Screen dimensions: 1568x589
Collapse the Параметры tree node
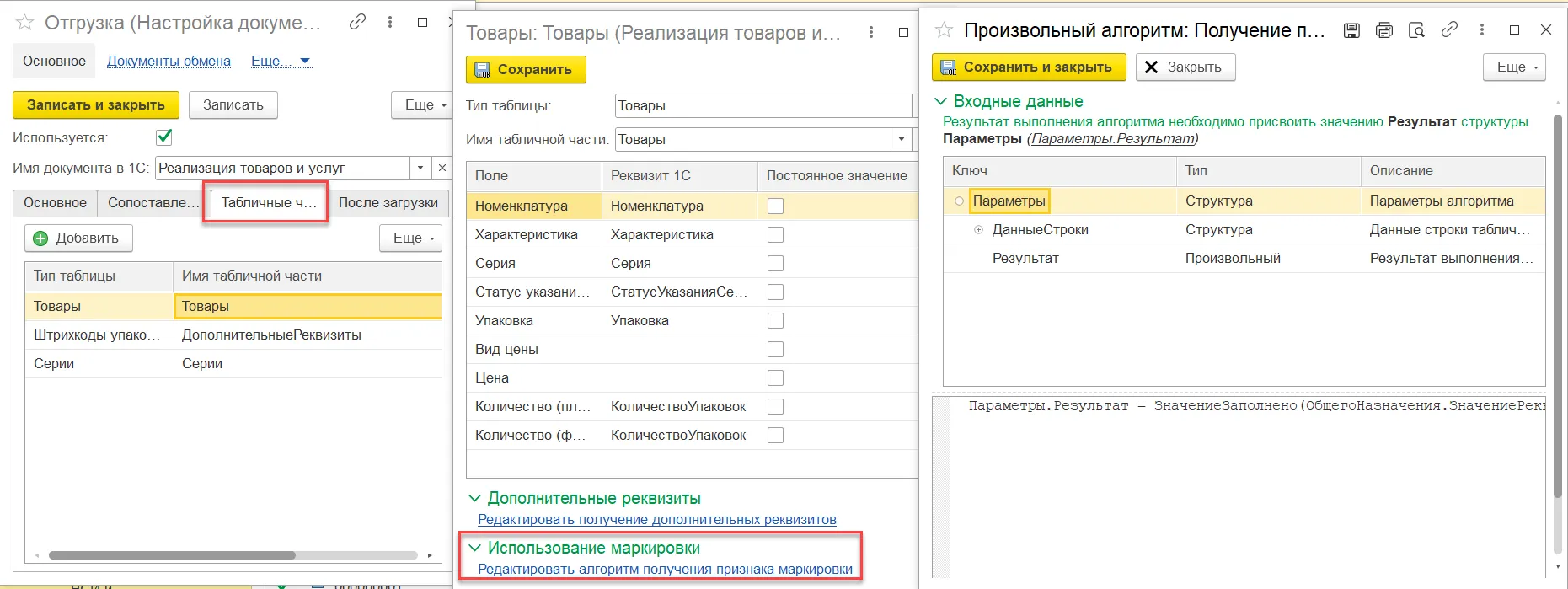click(959, 201)
